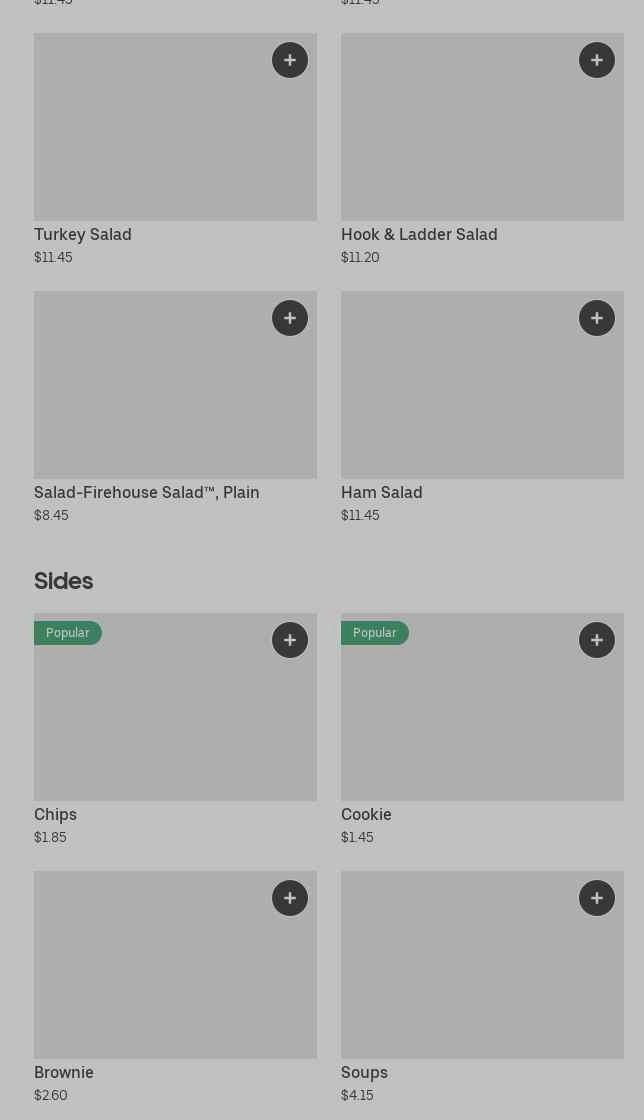644x1120 pixels.
Task: Add Turkey Salad to the order
Action: coord(290,60)
